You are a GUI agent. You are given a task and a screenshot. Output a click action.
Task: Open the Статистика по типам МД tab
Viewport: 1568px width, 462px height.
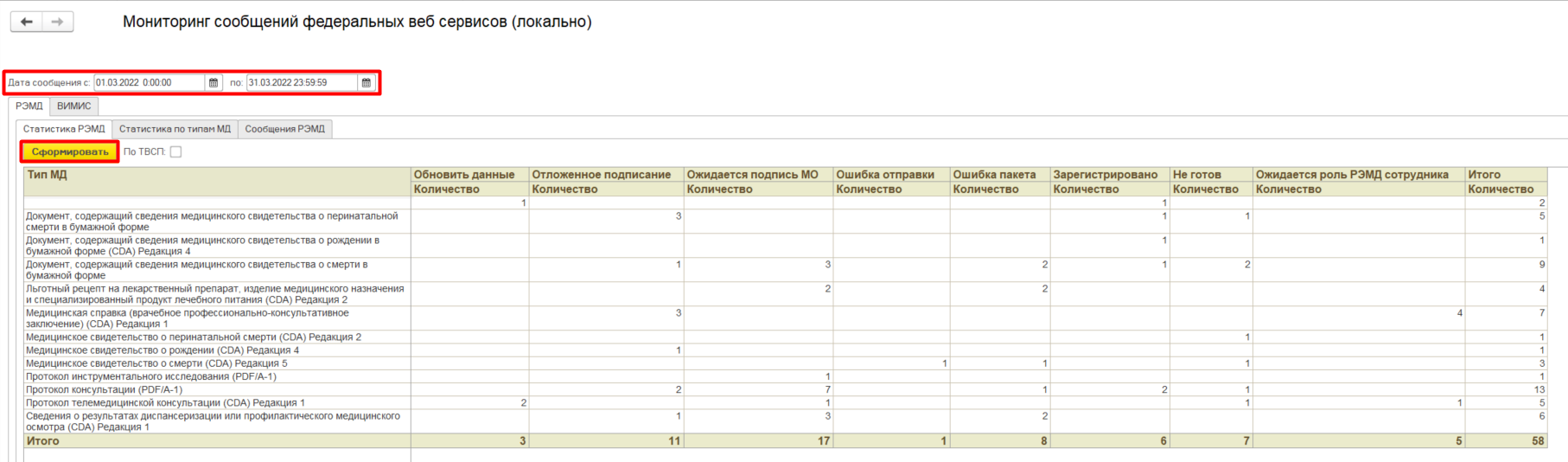175,129
